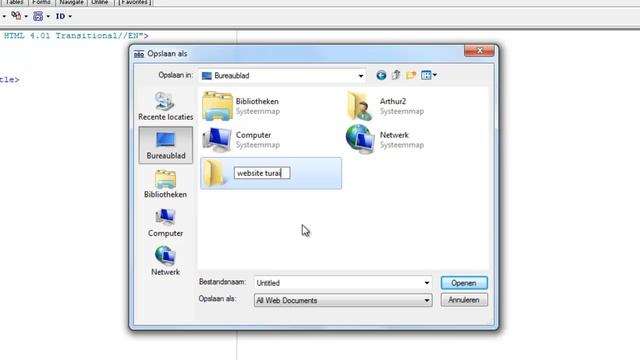Open Computer in the places bar
This screenshot has height=360, width=640.
(x=165, y=223)
